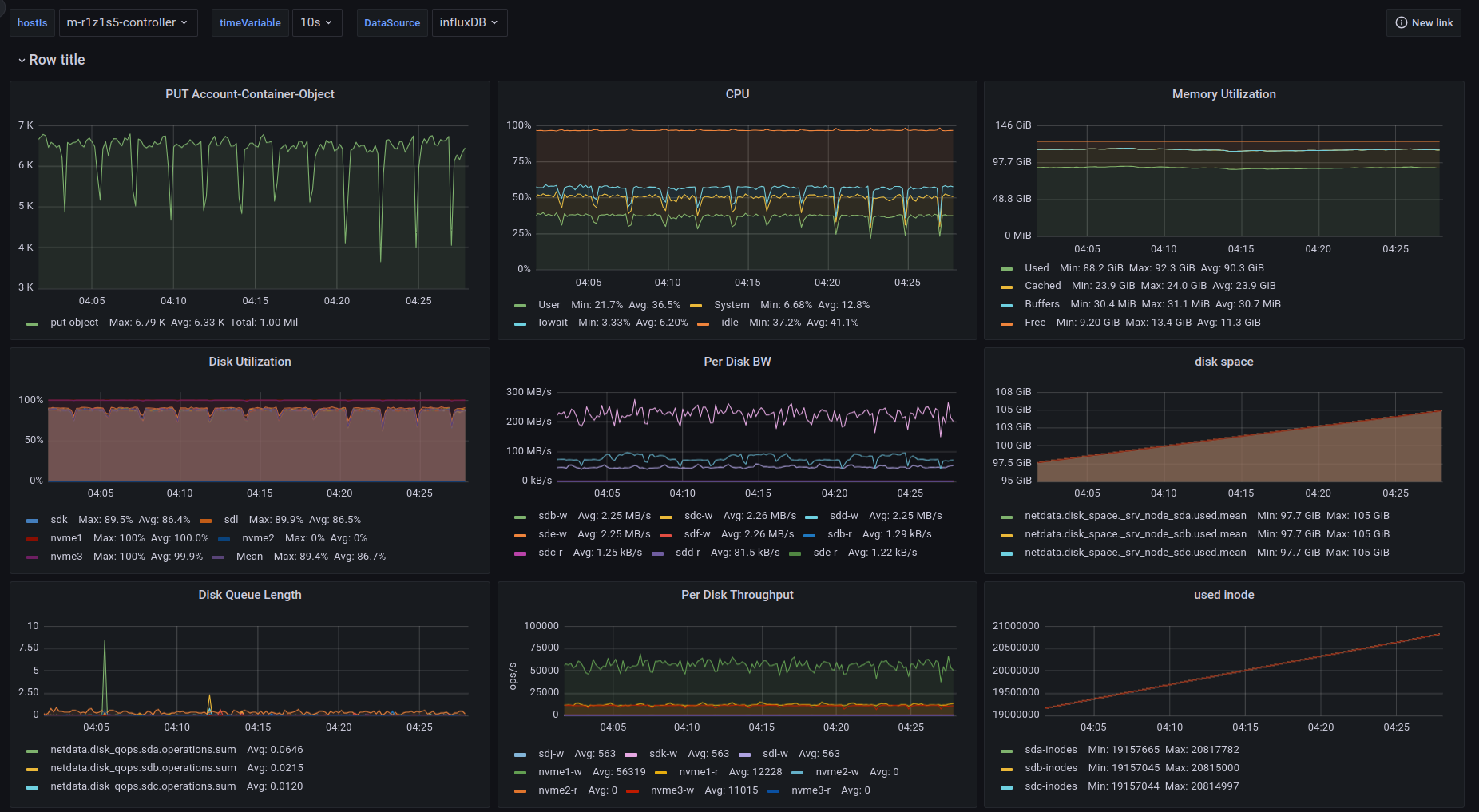Open the Memory Utilization panel title menu
The width and height of the screenshot is (1479, 812).
1223,94
